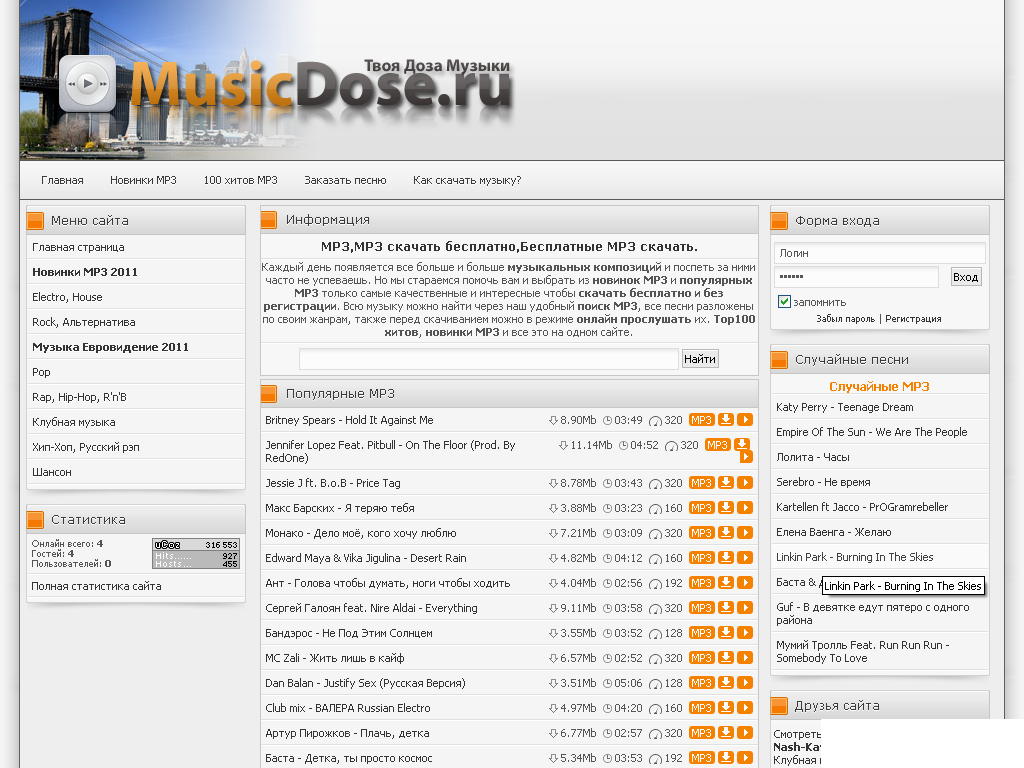
Task: Click MP3 badge for Britney Spears track
Action: coord(701,420)
